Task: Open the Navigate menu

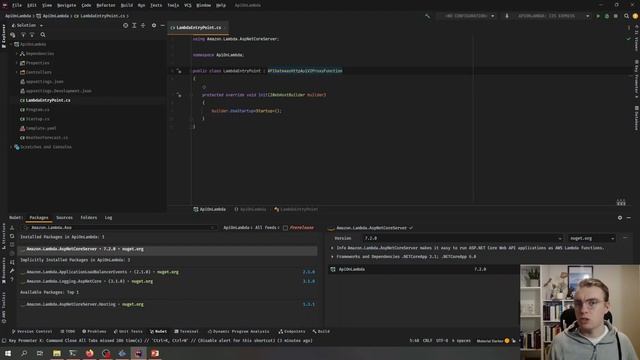Action: pyautogui.click(x=67, y=5)
